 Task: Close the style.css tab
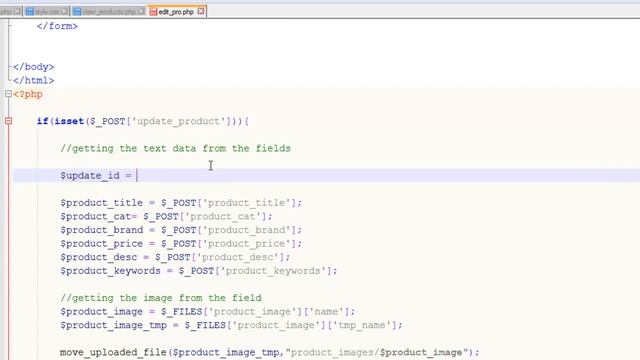(64, 12)
